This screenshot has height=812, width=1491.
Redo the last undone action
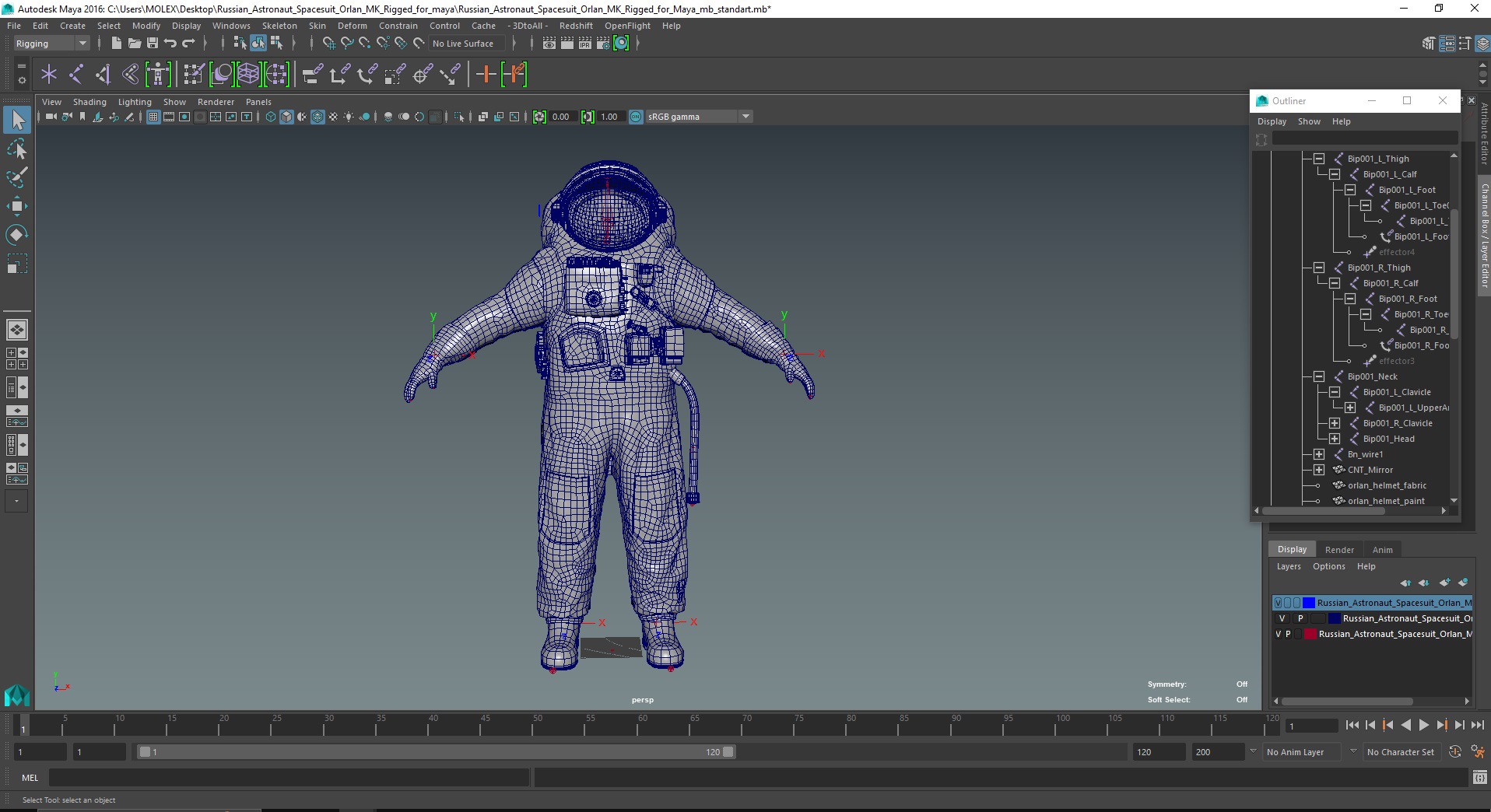tap(189, 44)
